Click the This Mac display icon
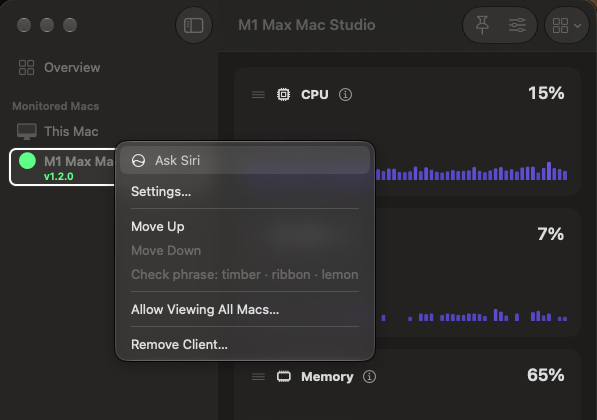Viewport: 597px width, 420px height. (x=27, y=131)
